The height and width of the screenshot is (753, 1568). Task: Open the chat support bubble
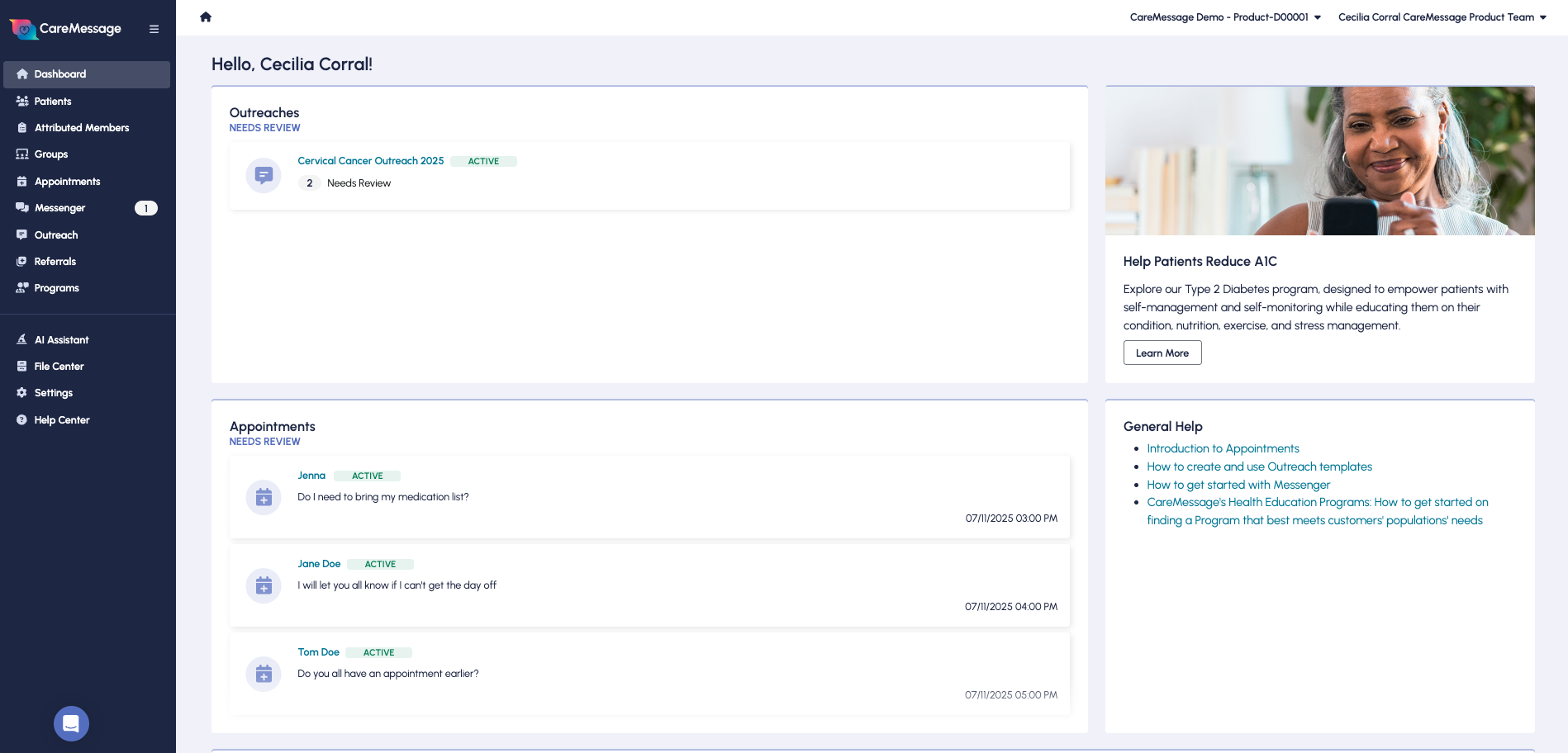point(71,723)
